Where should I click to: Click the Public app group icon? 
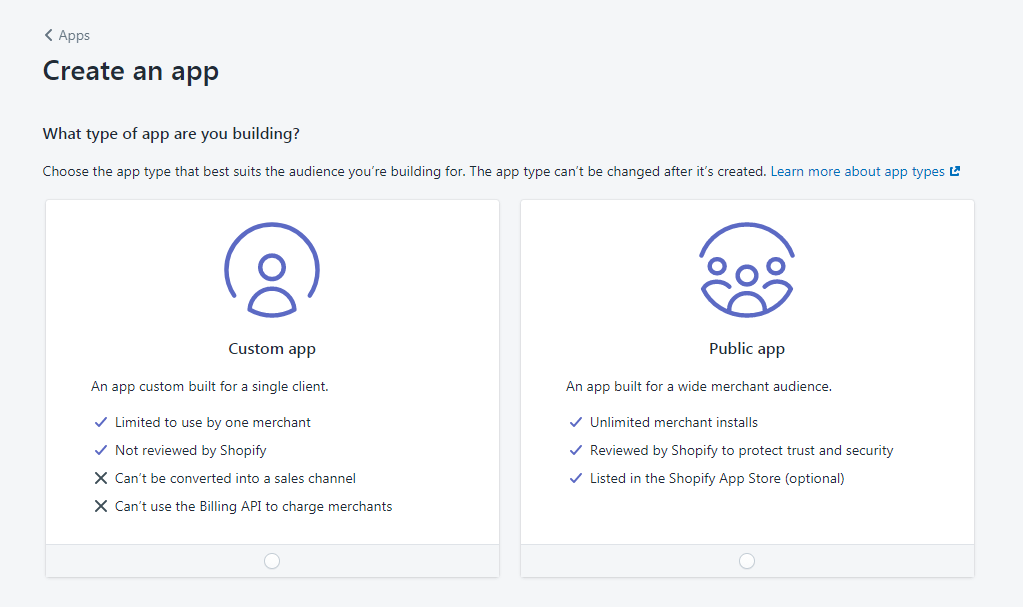746,268
